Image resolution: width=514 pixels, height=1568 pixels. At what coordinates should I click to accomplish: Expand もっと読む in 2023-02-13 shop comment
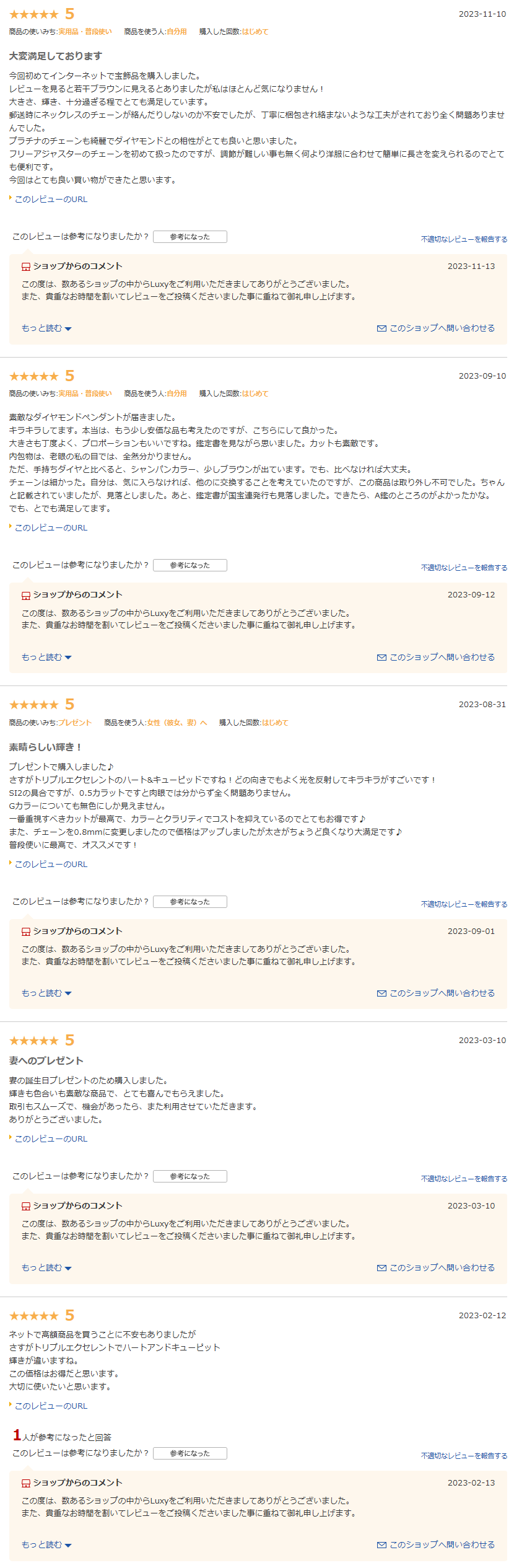(x=46, y=1545)
